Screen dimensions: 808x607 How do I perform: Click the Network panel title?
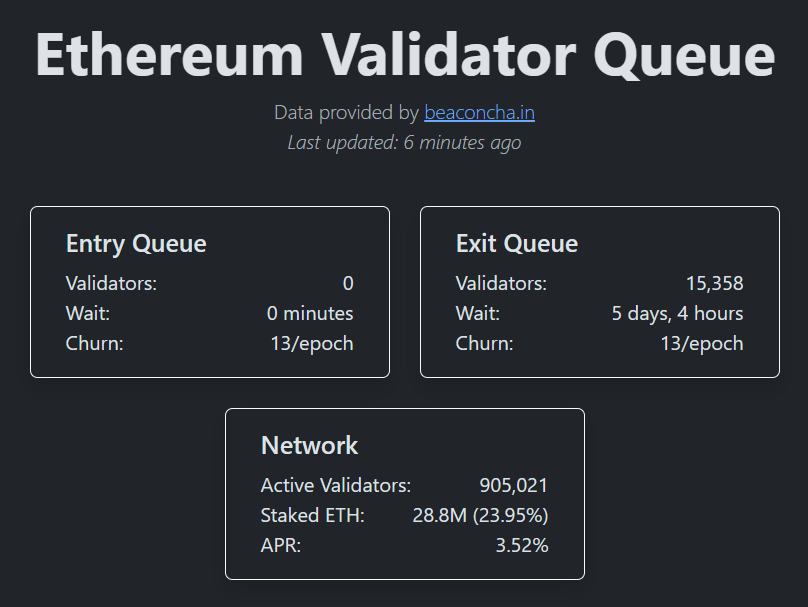point(309,446)
